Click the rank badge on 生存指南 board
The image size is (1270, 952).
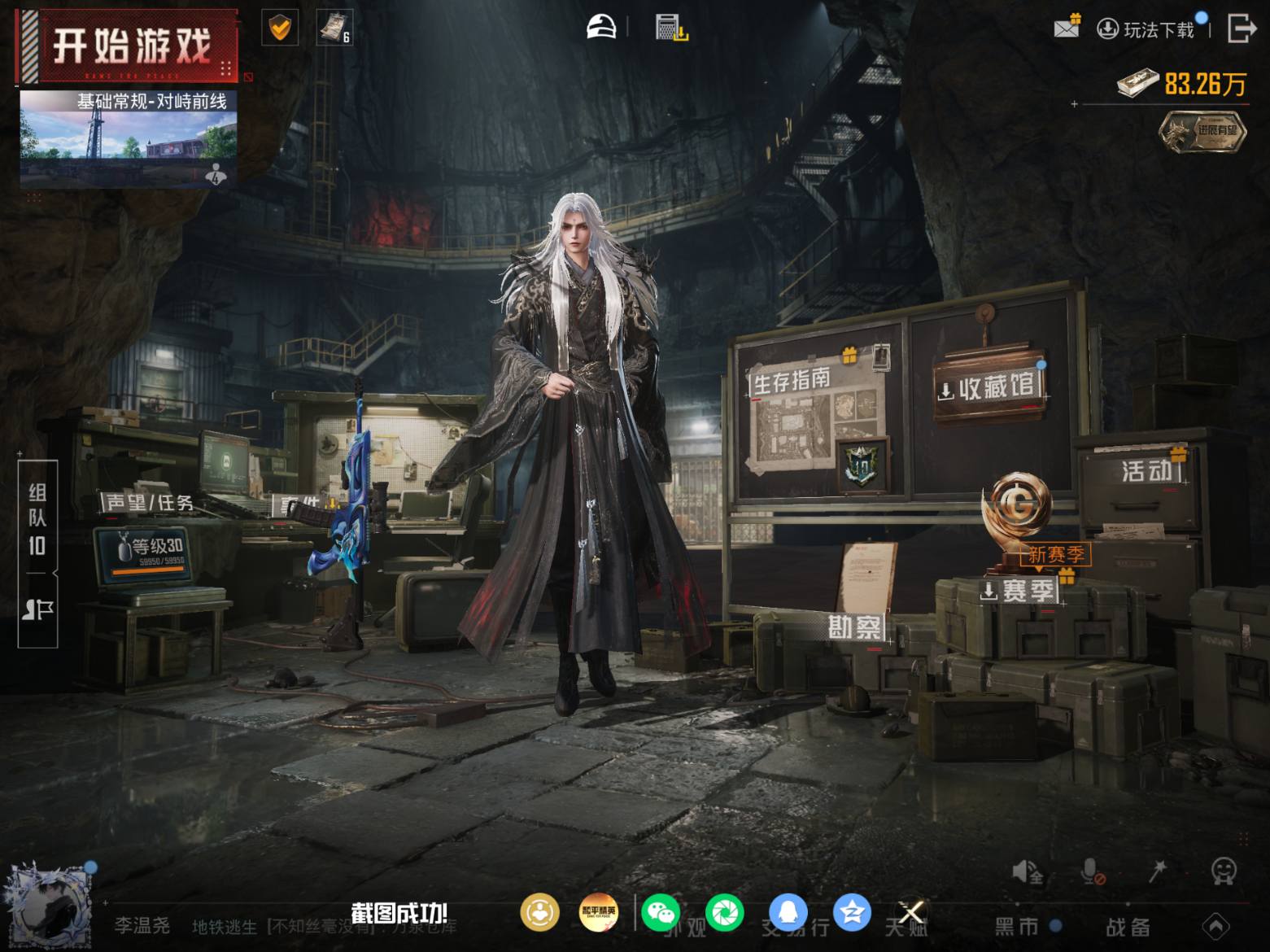tap(861, 465)
